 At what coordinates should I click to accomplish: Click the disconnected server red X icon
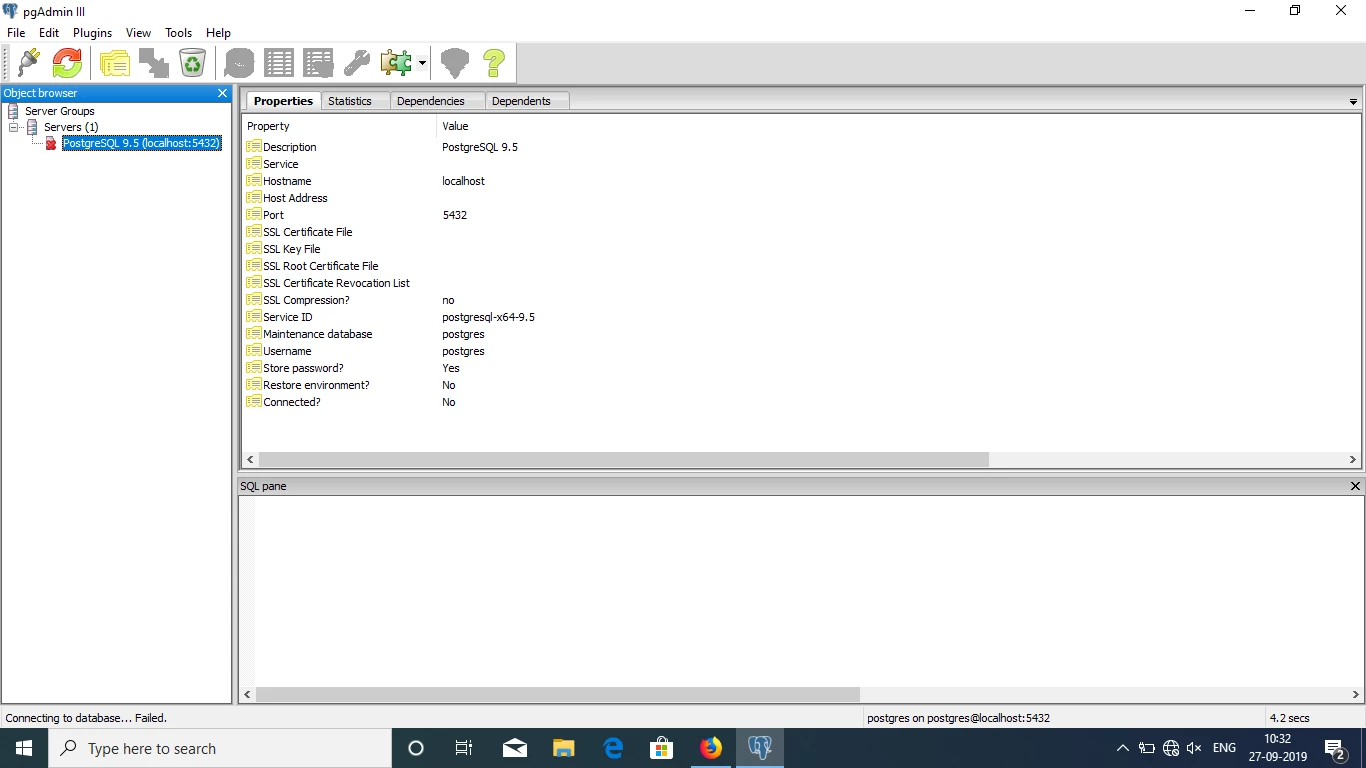tap(51, 143)
